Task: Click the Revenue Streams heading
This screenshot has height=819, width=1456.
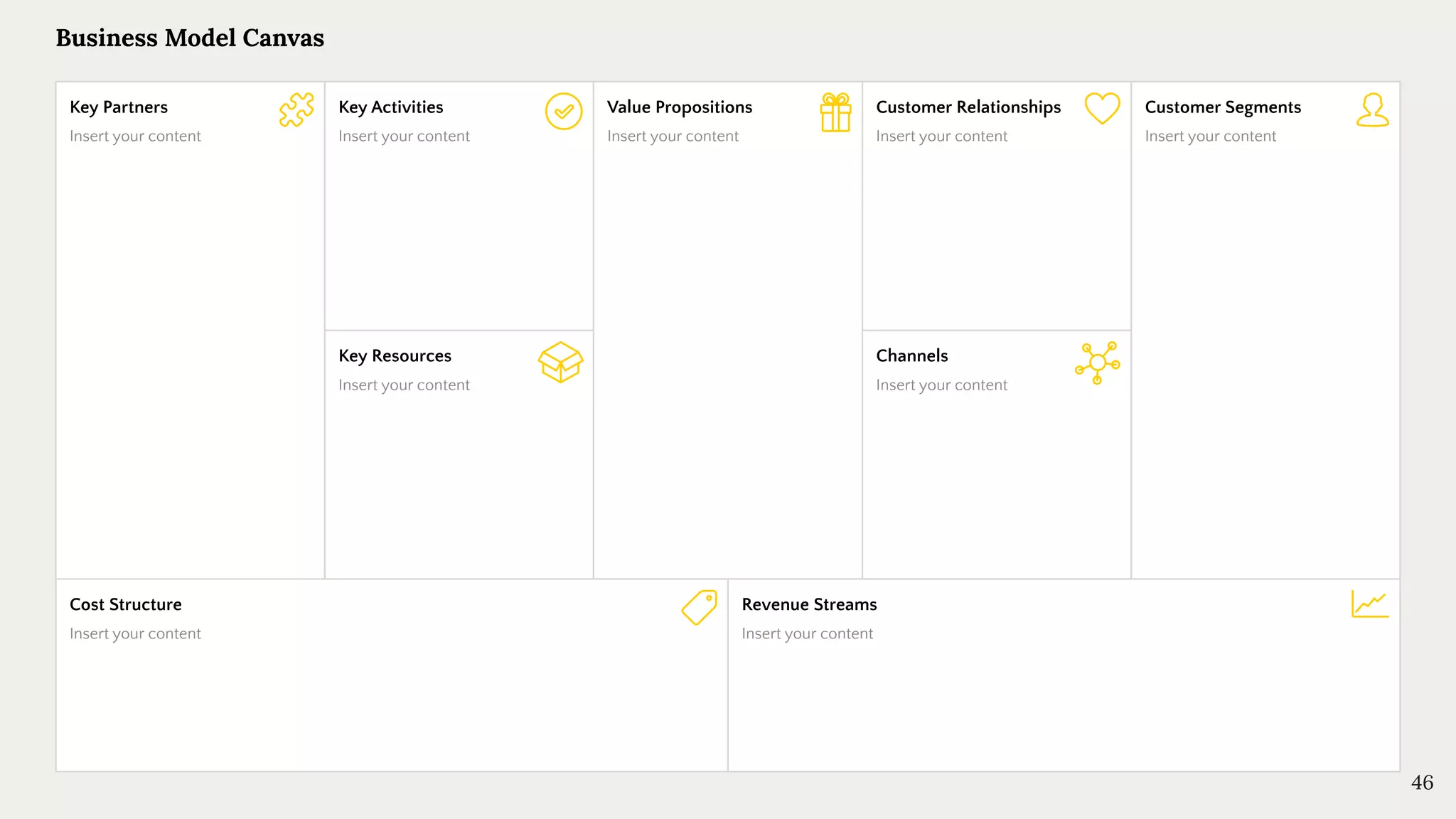Action: 809,604
